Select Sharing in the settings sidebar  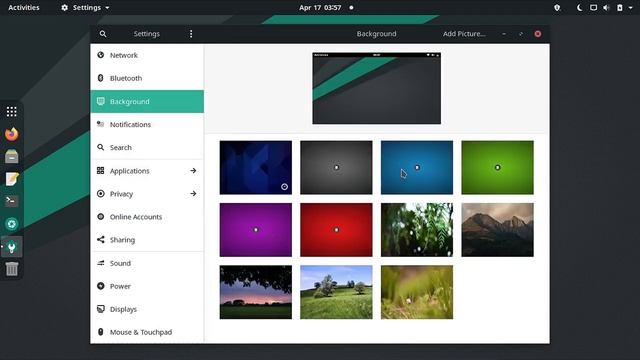point(147,240)
